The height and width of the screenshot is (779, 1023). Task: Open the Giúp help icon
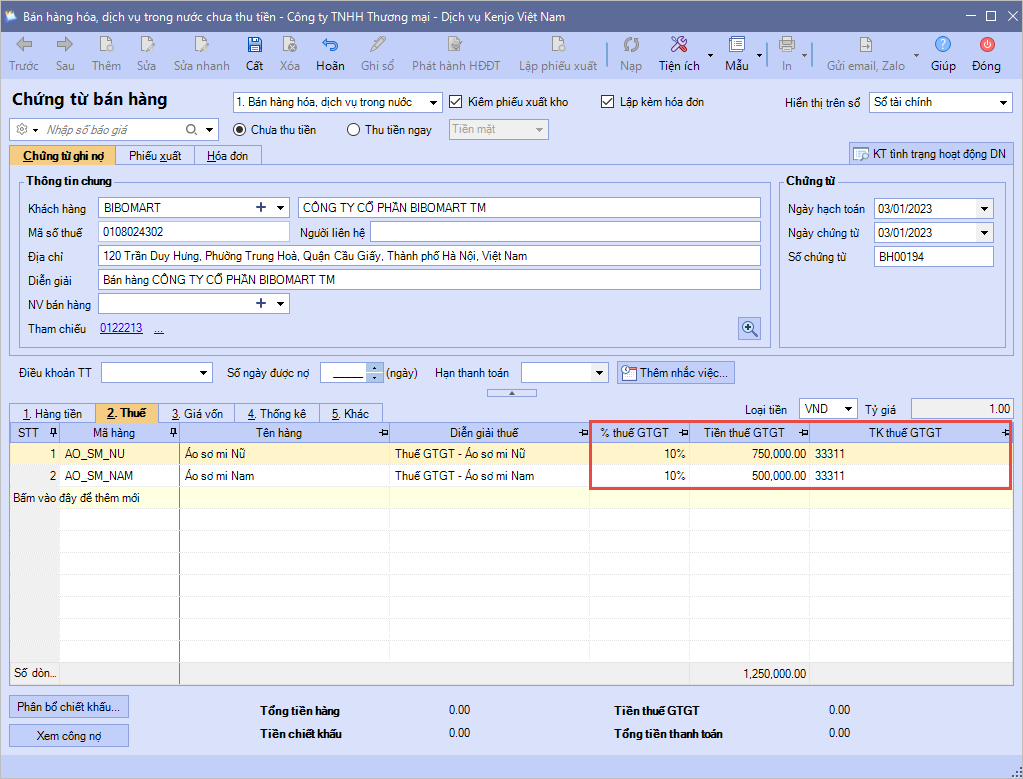pos(942,45)
